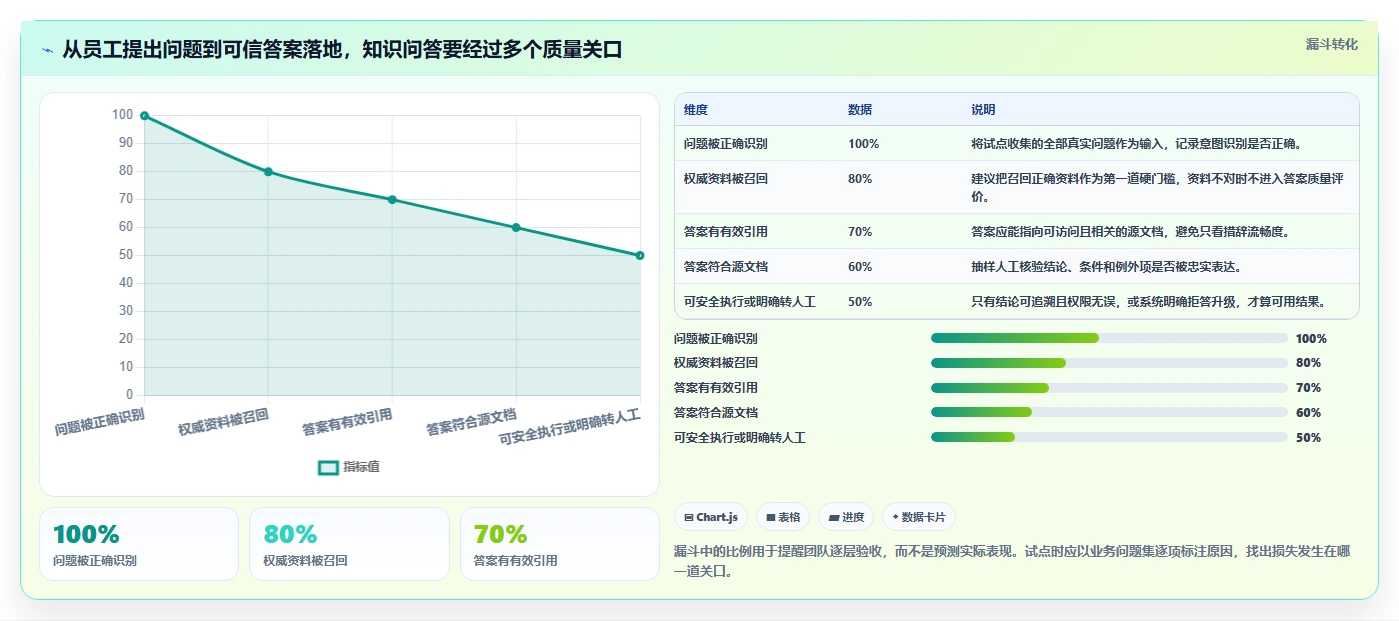Click the 维度 column header
1399x621 pixels.
tap(696, 109)
